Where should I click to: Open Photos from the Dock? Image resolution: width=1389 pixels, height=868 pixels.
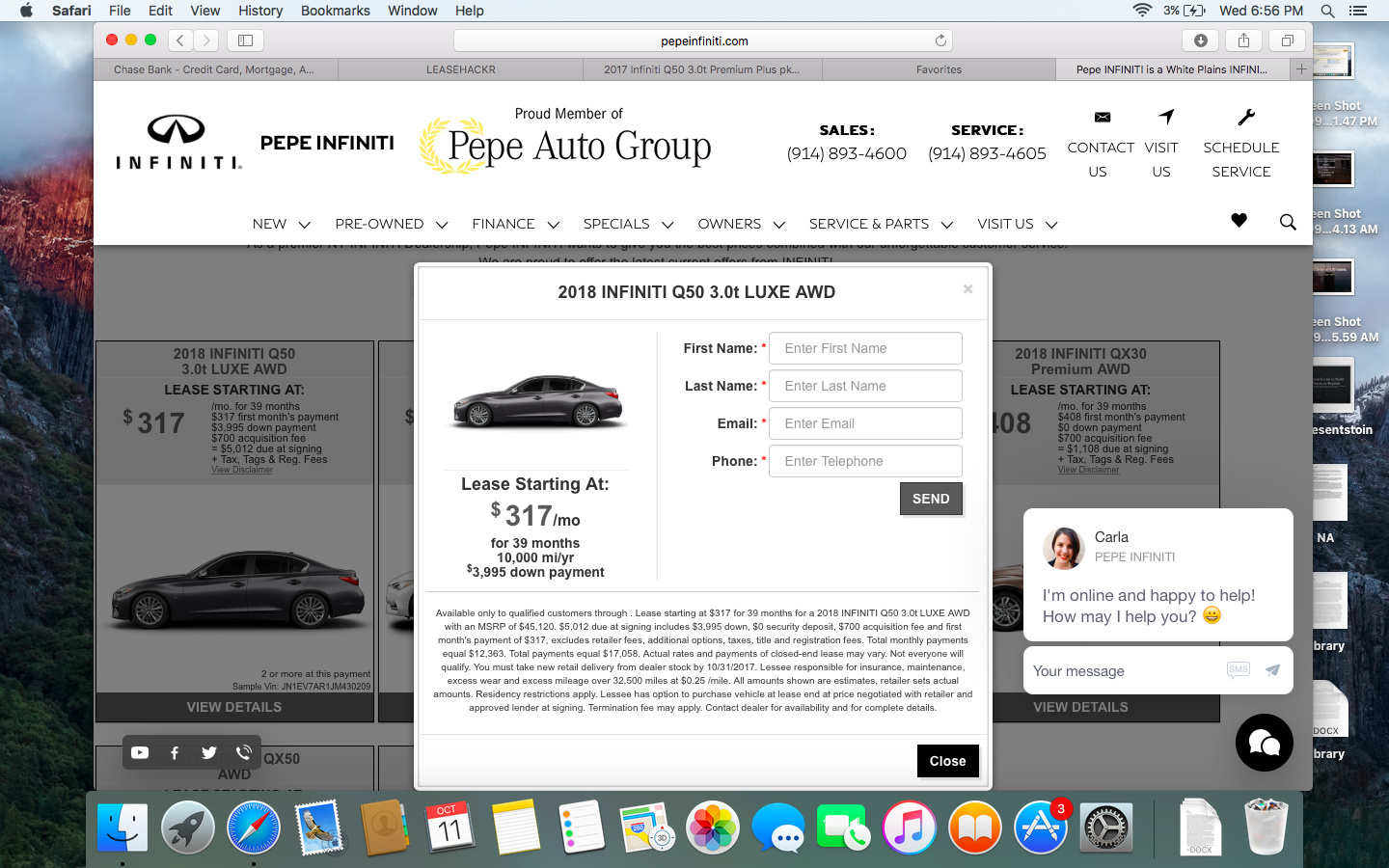713,827
